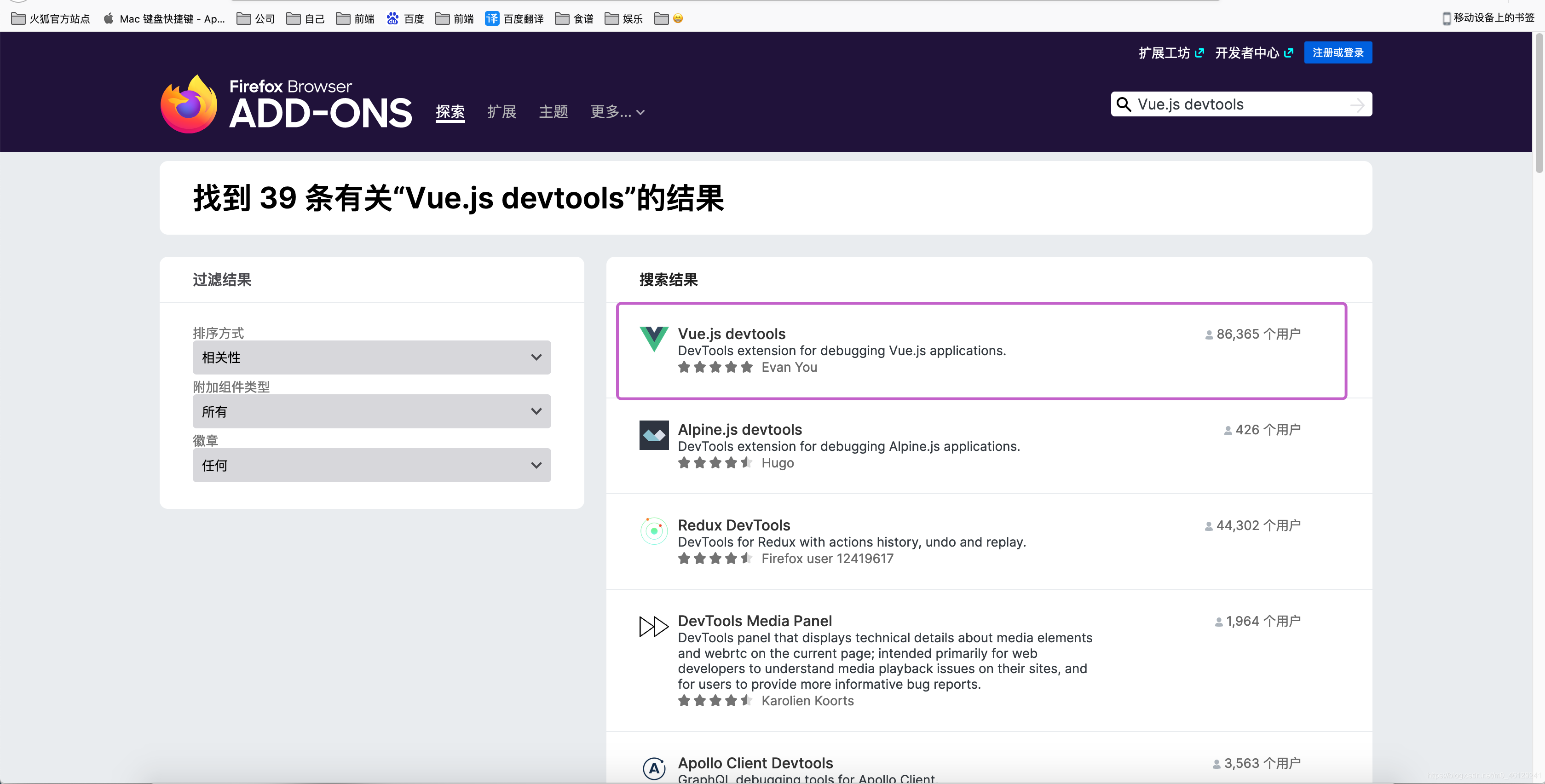This screenshot has width=1545, height=784.
Task: Open the 徽章 任何 dropdown
Action: [x=372, y=466]
